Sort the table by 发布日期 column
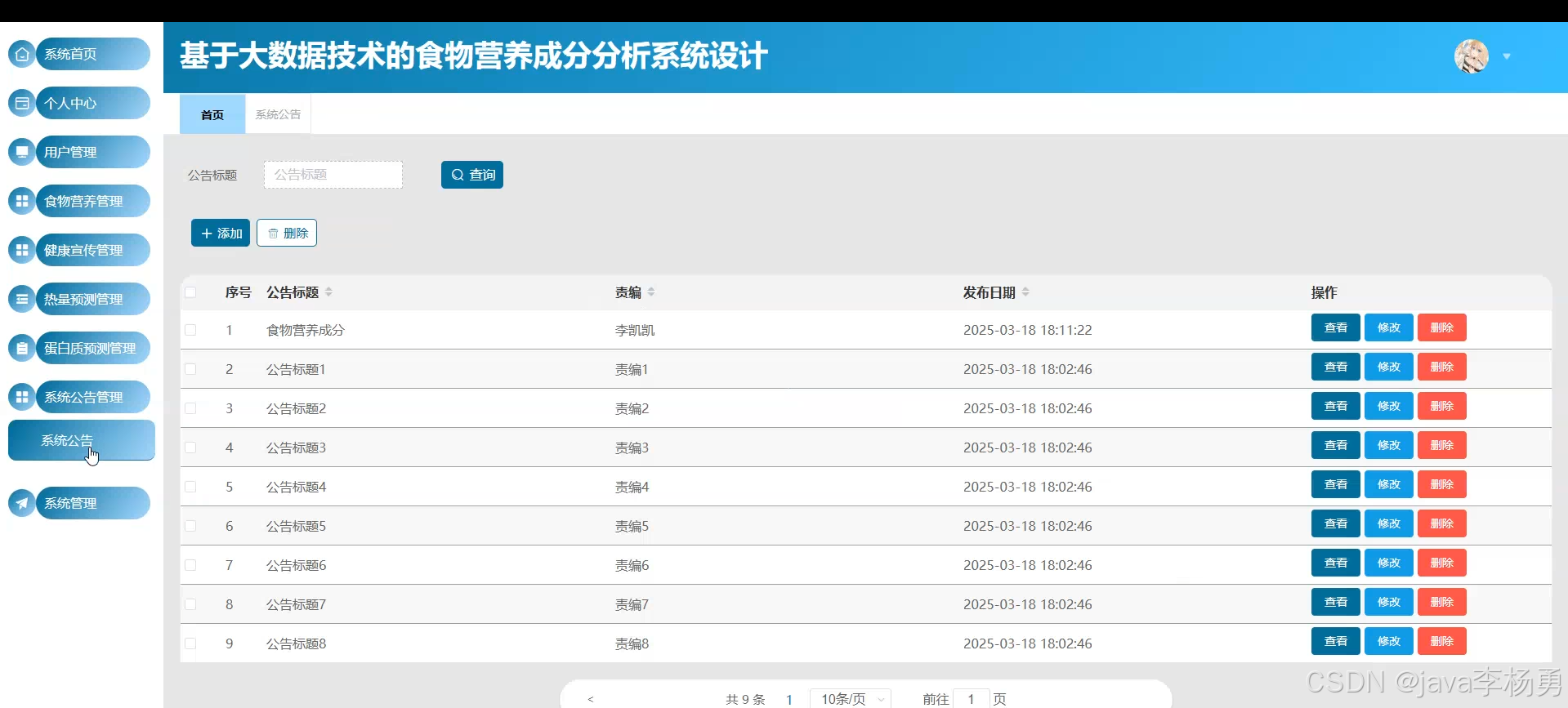 tap(1025, 292)
